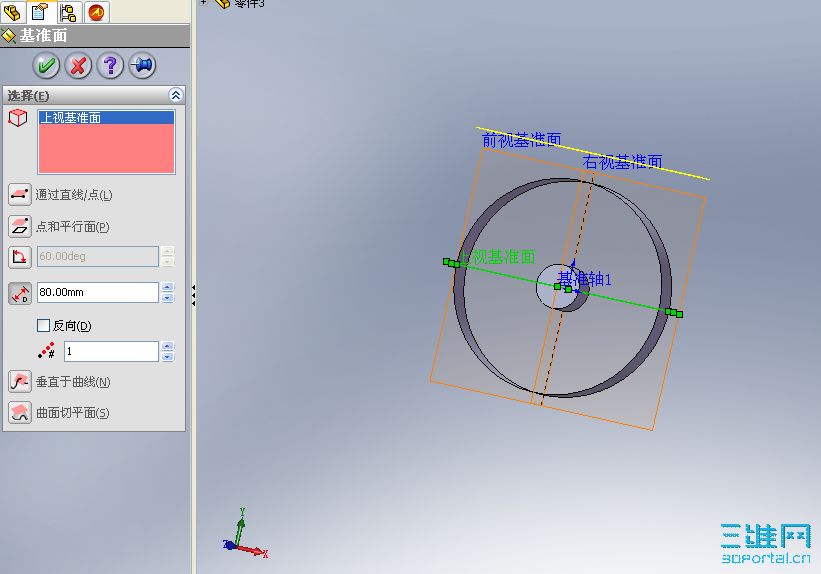Open help with purple question mark
The width and height of the screenshot is (821, 574).
[x=110, y=65]
